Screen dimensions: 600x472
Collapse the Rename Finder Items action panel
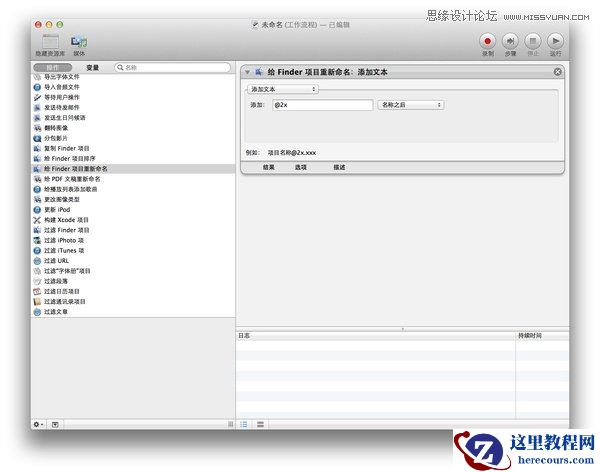(x=248, y=72)
